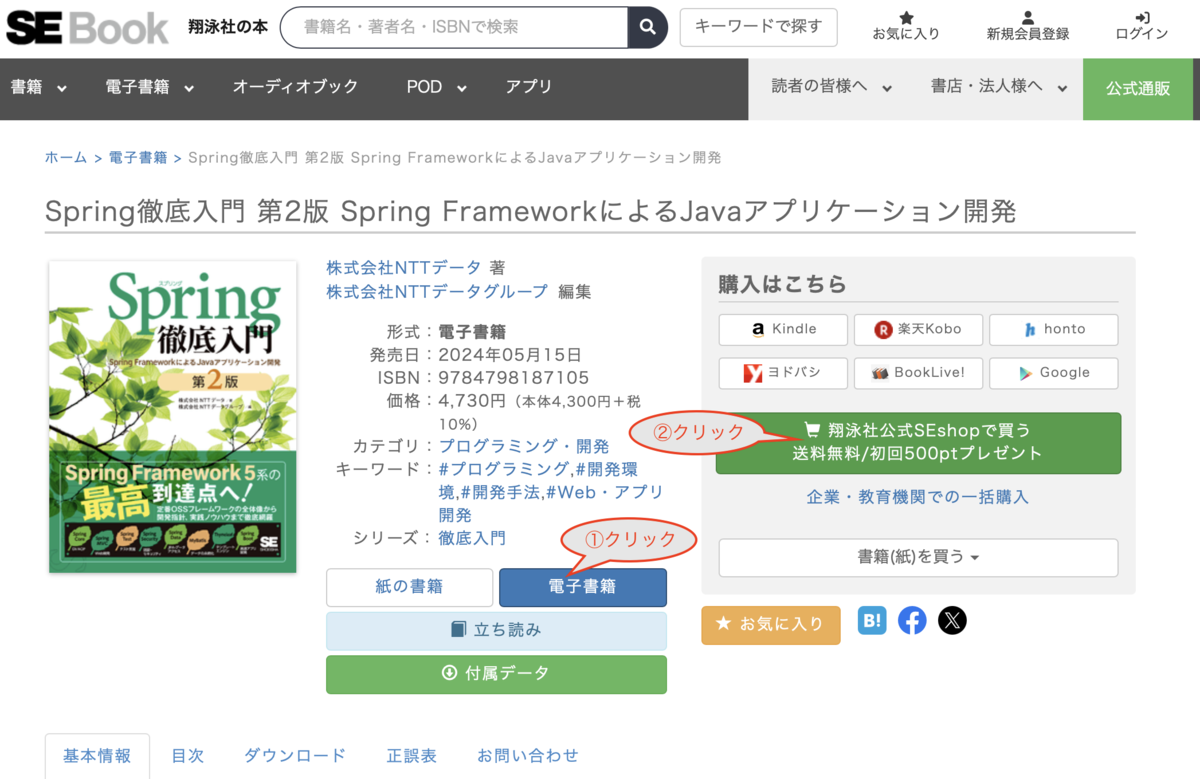The image size is (1200, 779).
Task: Open the アプリ menu item
Action: pos(529,88)
